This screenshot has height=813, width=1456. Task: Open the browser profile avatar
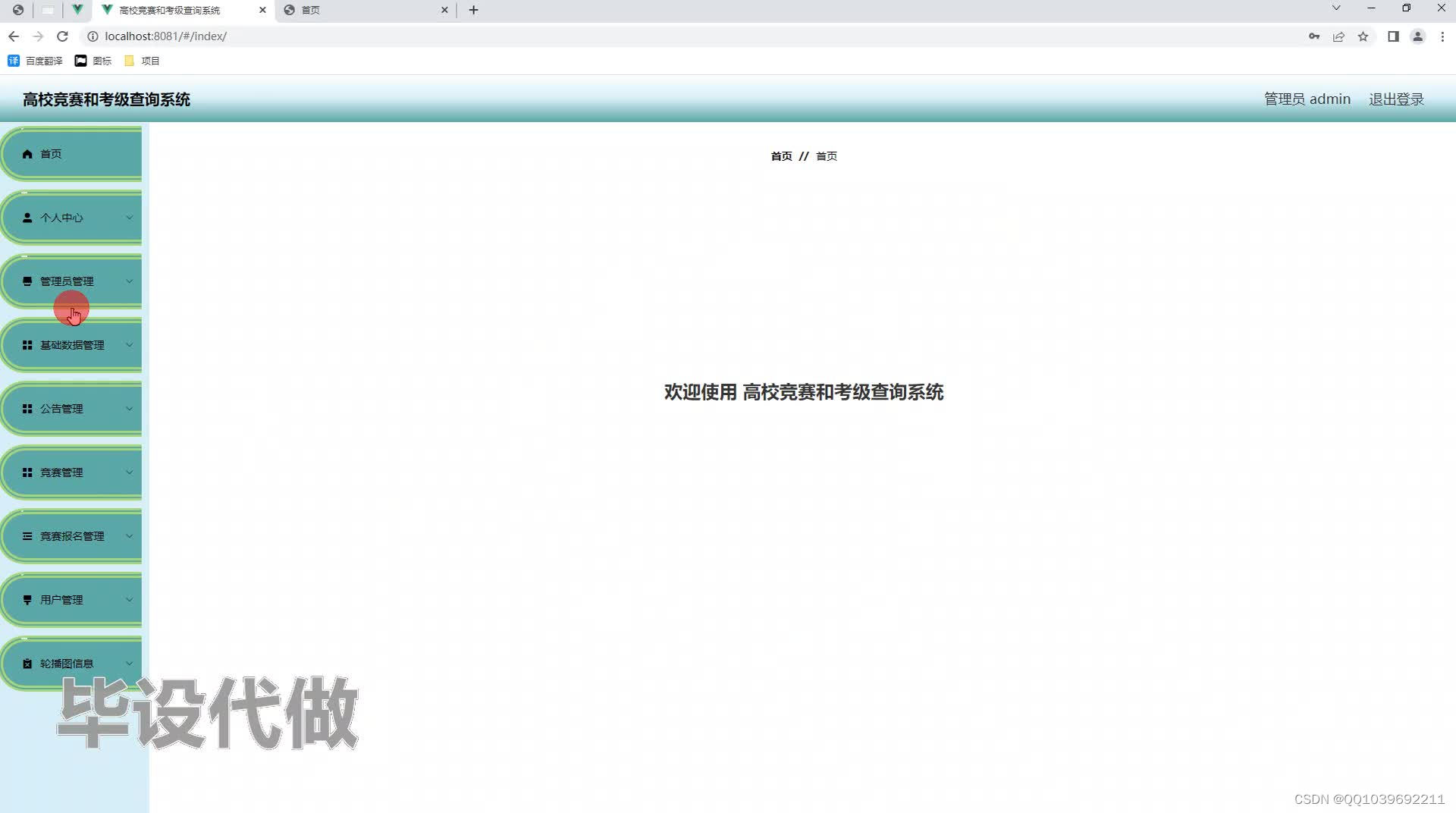point(1417,36)
